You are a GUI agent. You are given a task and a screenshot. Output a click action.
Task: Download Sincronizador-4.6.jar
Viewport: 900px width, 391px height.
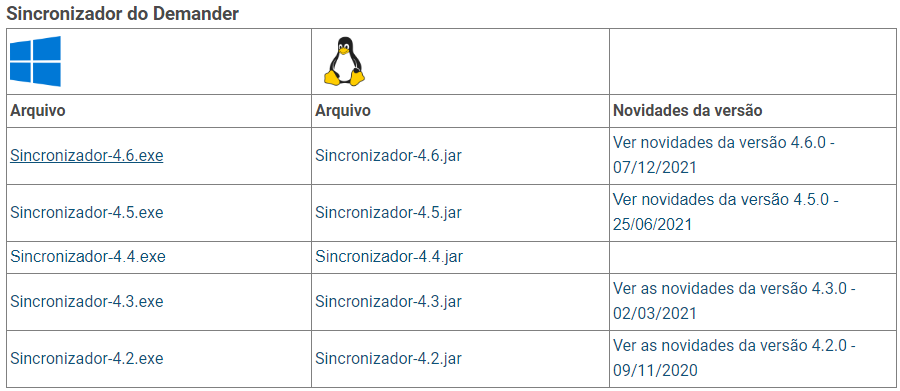click(x=389, y=156)
